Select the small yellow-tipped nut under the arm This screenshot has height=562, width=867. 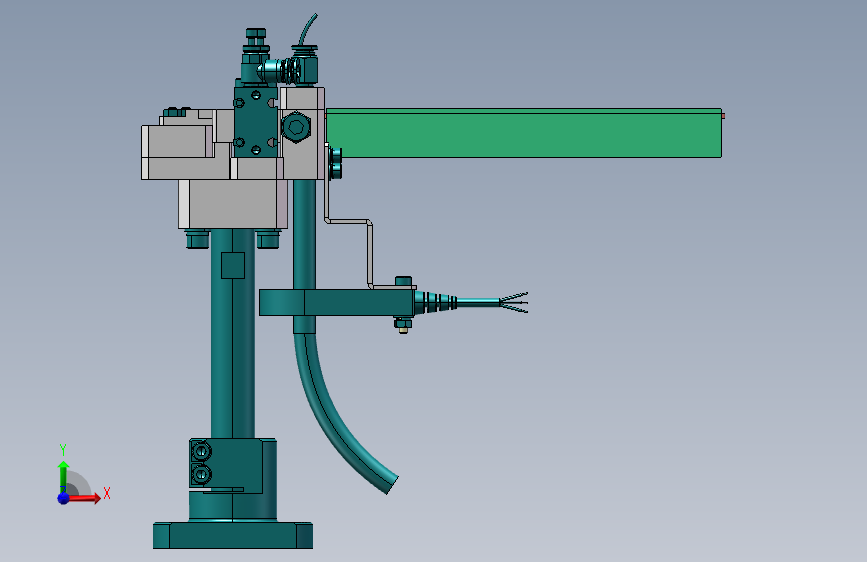tap(403, 325)
